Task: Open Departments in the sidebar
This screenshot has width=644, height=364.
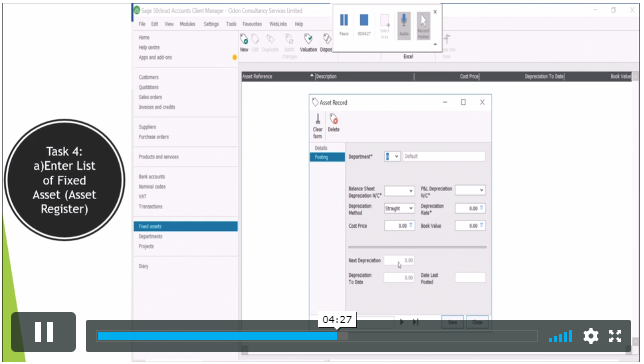Action: [150, 236]
